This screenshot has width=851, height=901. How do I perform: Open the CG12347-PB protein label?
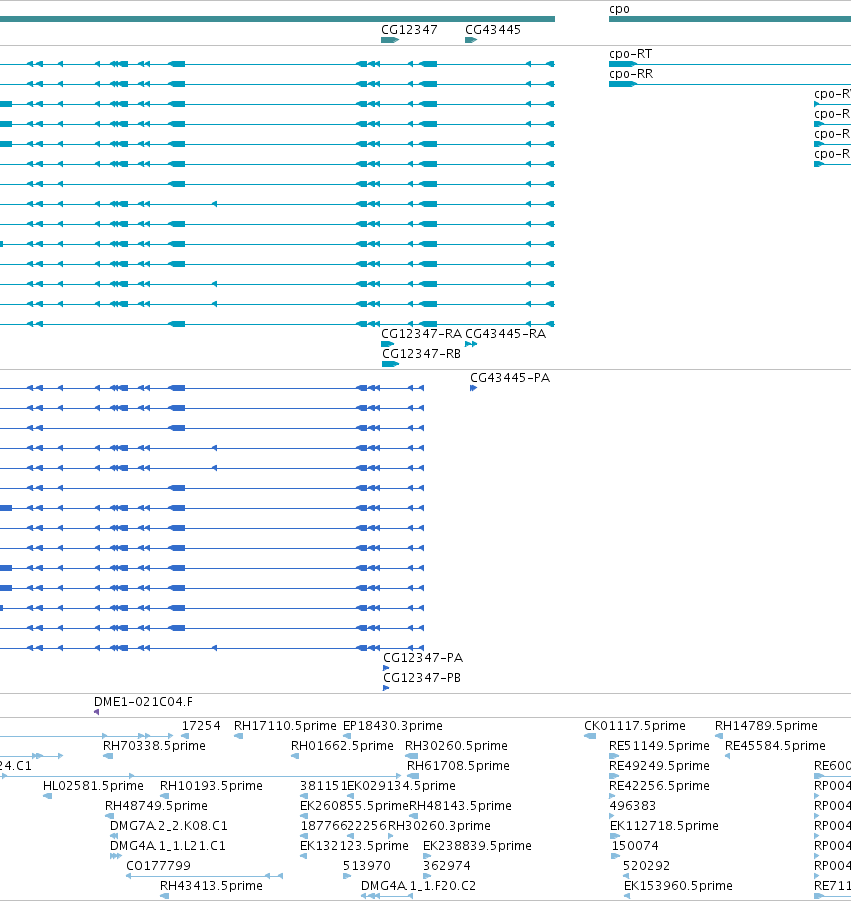tap(422, 678)
